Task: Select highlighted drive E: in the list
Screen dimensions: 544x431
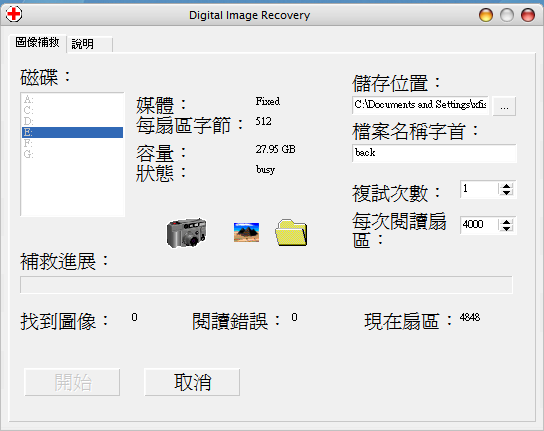Action: click(72, 132)
